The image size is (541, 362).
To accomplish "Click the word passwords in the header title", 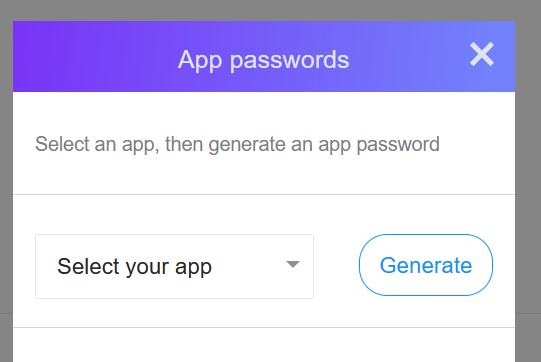I will [289, 61].
